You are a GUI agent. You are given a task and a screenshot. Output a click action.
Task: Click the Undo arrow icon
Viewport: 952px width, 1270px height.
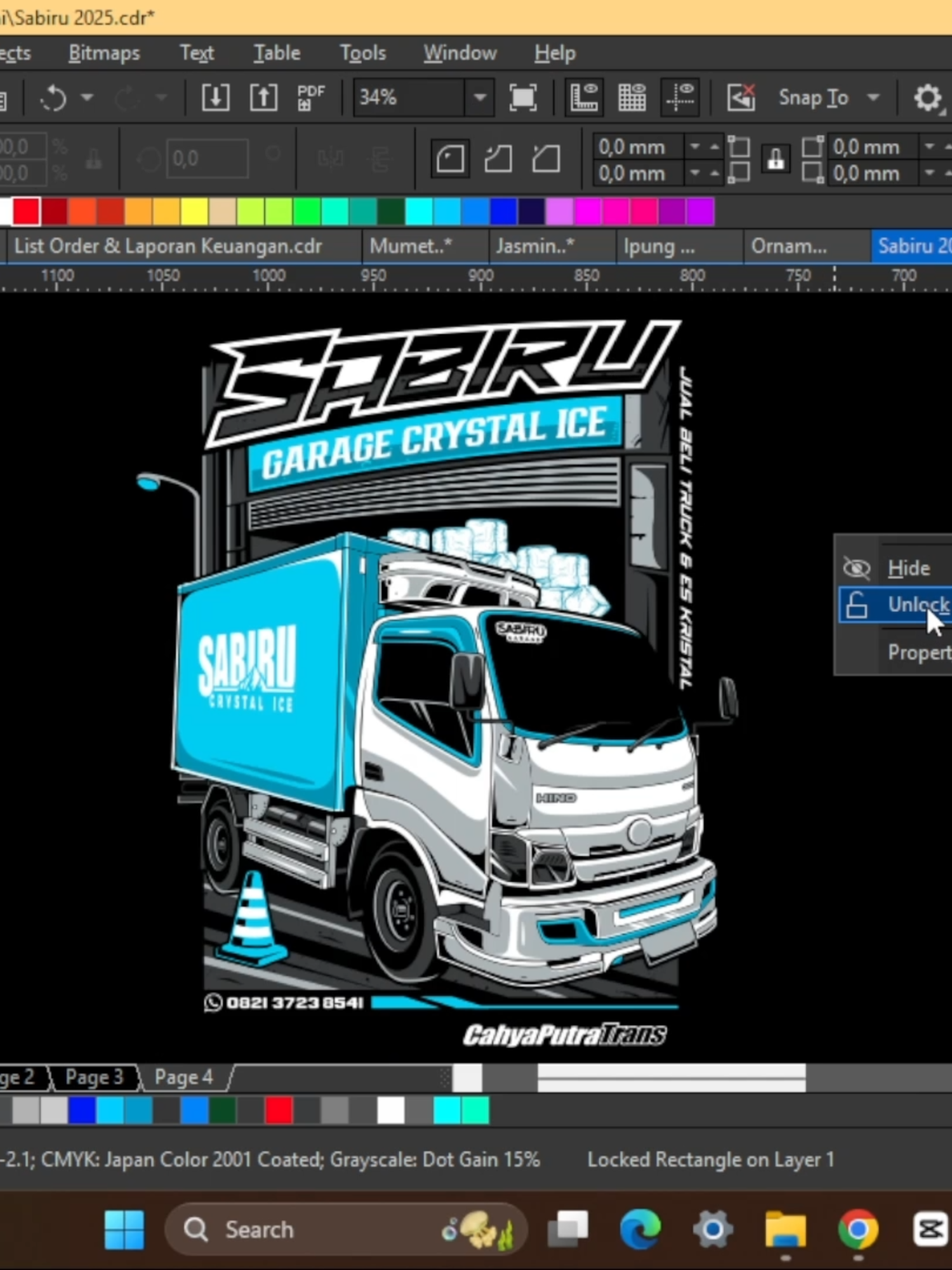point(54,98)
